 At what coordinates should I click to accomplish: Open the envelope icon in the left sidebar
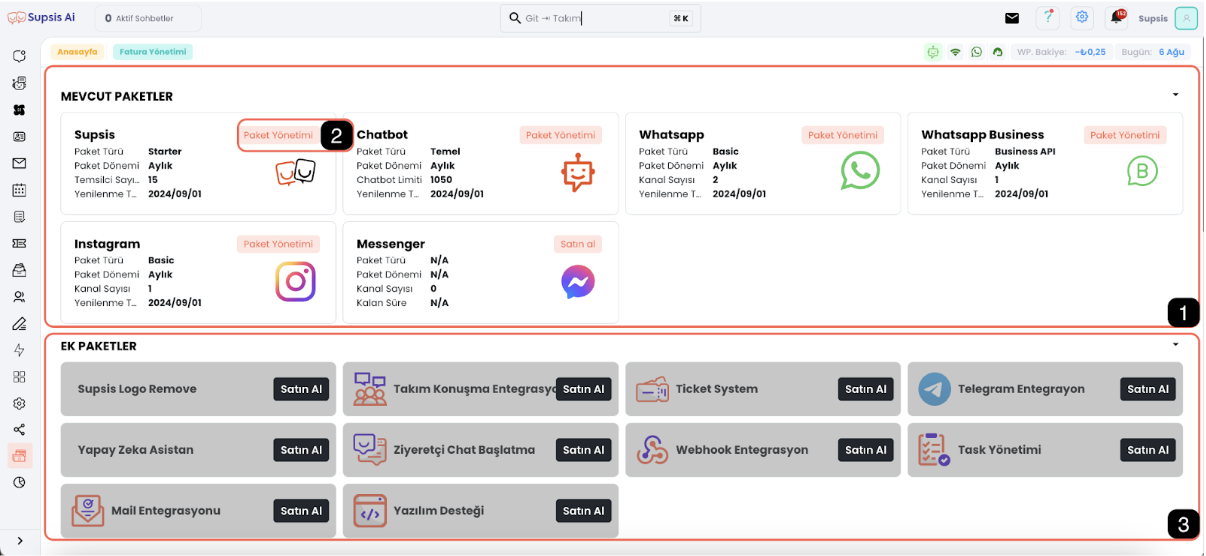[x=19, y=163]
